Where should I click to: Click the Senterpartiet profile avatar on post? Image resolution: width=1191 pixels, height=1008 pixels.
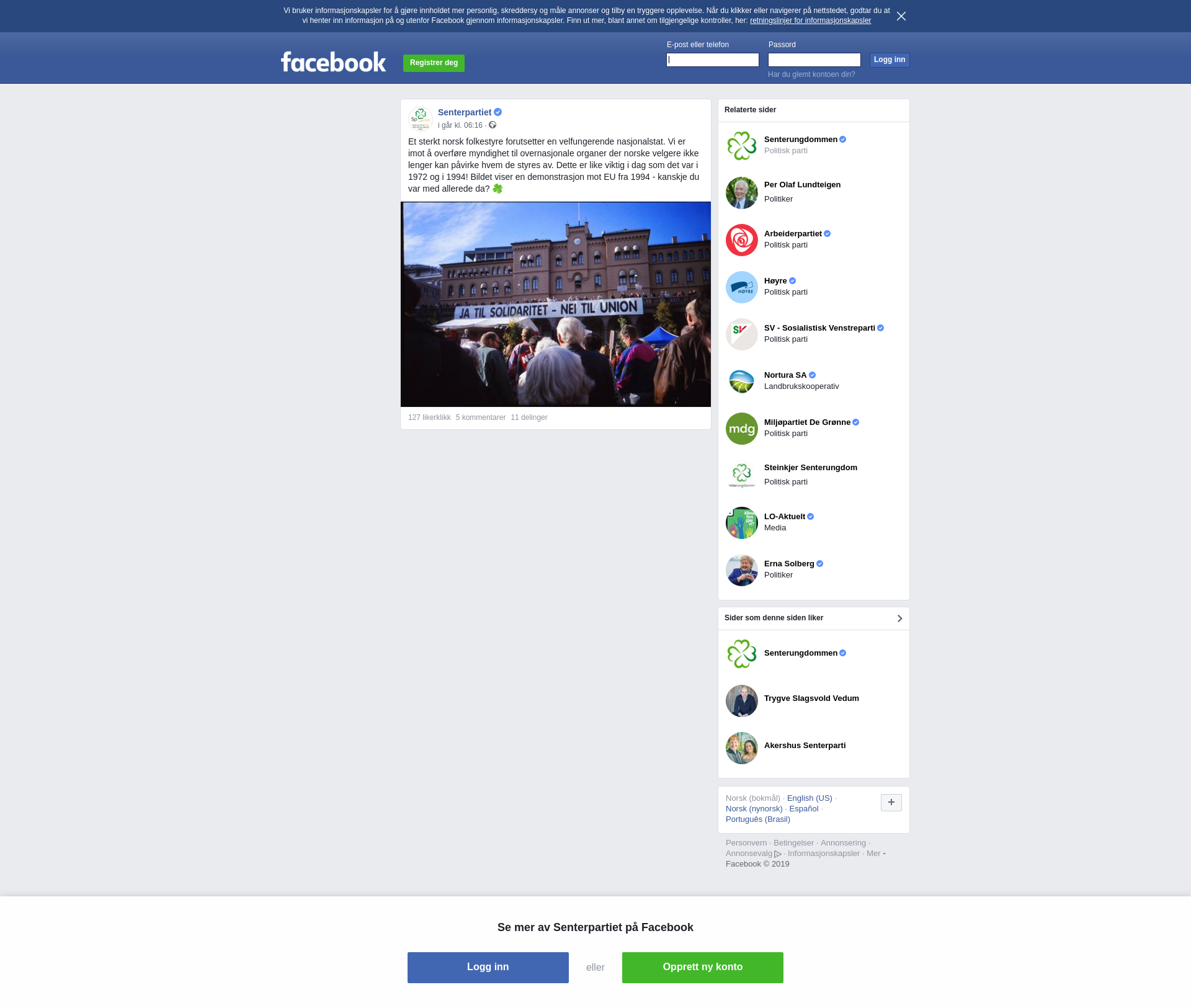point(421,118)
